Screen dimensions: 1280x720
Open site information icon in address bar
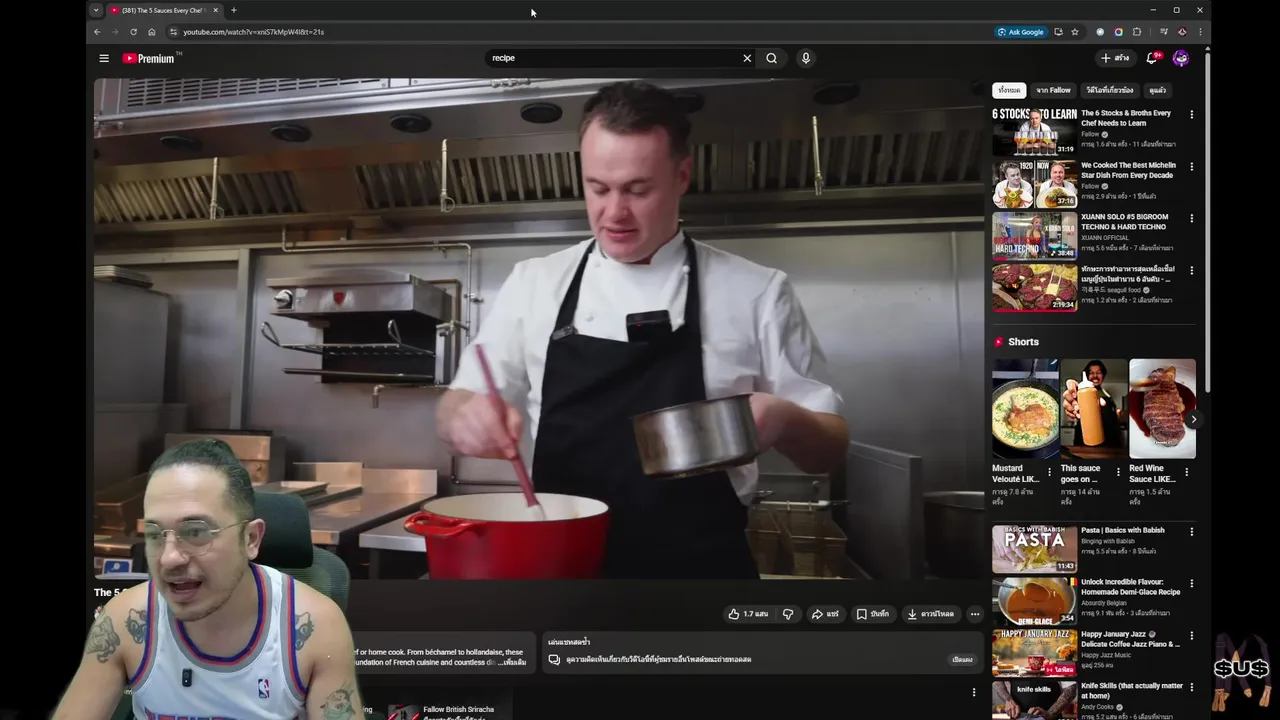click(x=173, y=32)
